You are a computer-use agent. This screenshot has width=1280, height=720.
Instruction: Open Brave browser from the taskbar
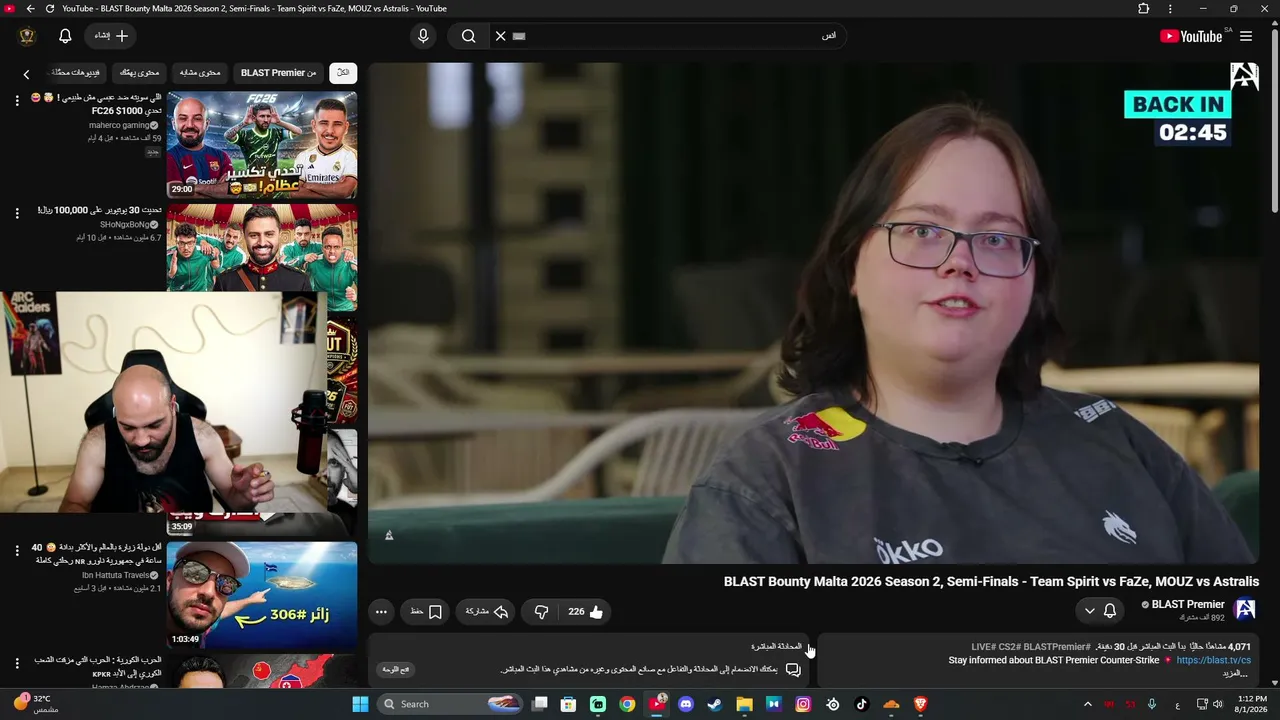[920, 704]
